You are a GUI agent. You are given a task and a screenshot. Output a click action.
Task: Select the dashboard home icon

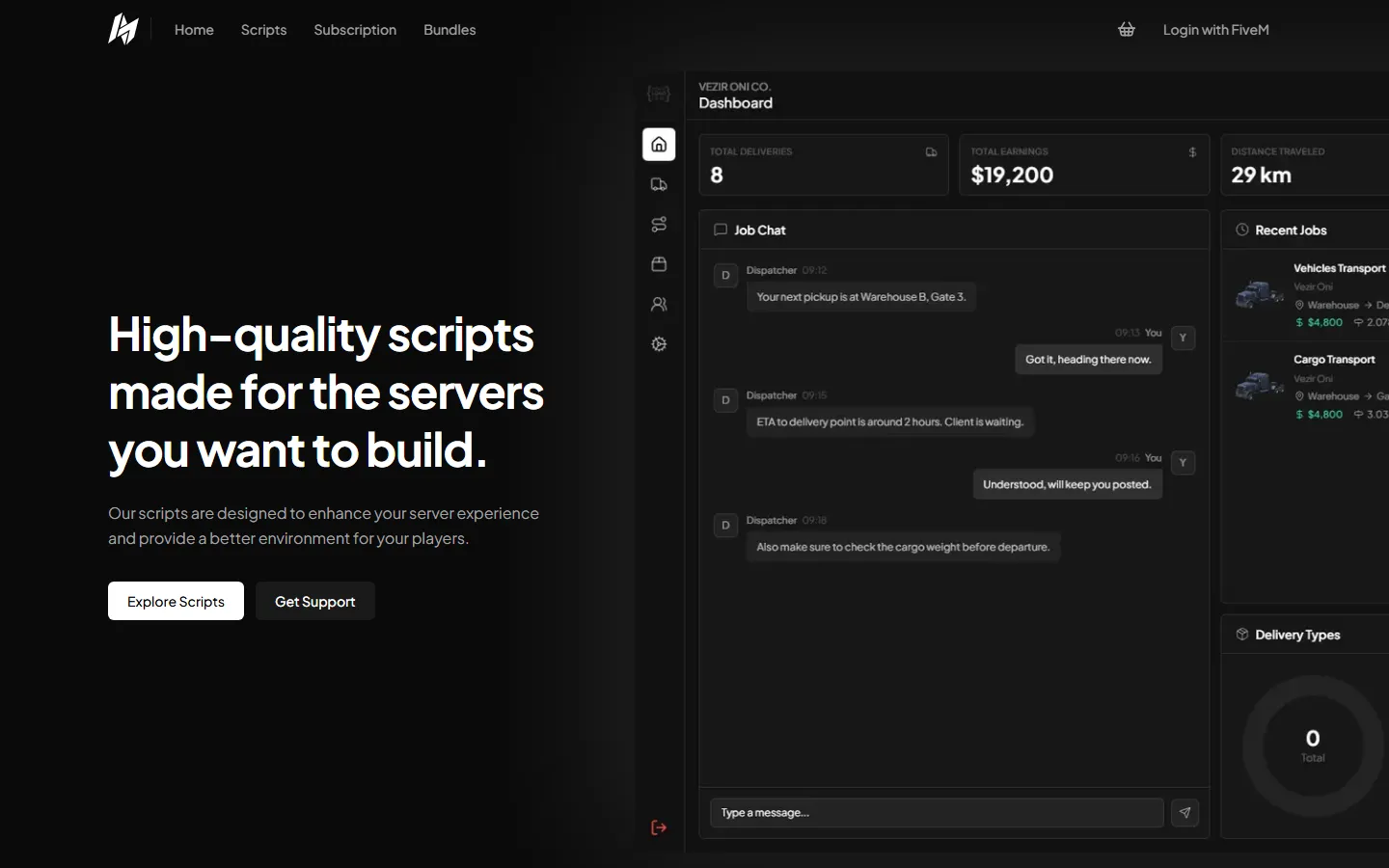[x=659, y=145]
